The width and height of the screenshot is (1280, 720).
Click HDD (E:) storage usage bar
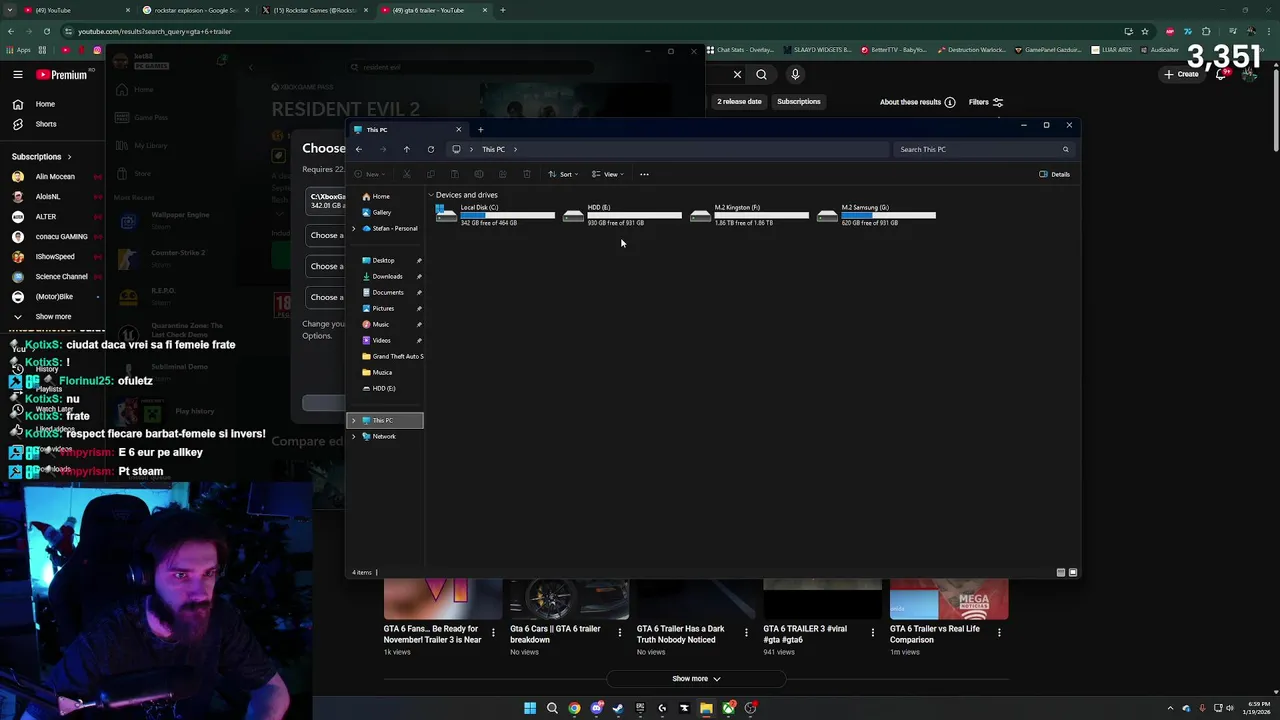(x=634, y=215)
